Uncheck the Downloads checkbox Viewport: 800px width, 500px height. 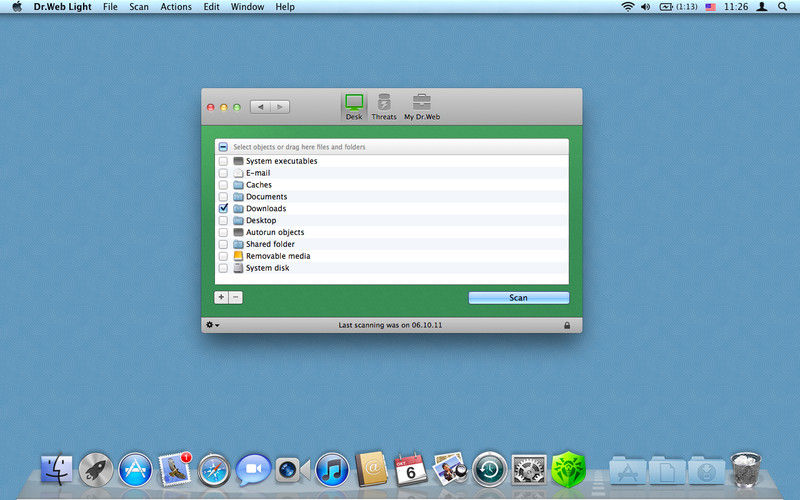point(223,209)
